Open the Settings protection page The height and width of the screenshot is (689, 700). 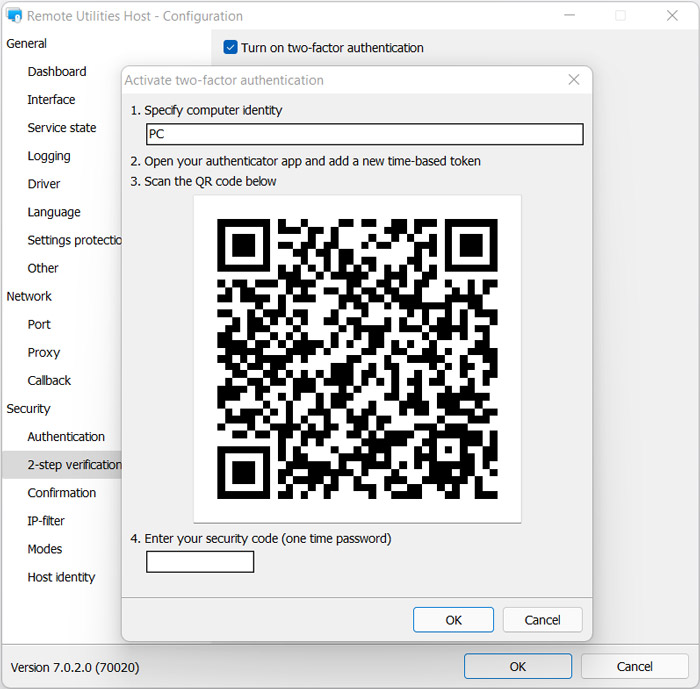coord(74,240)
